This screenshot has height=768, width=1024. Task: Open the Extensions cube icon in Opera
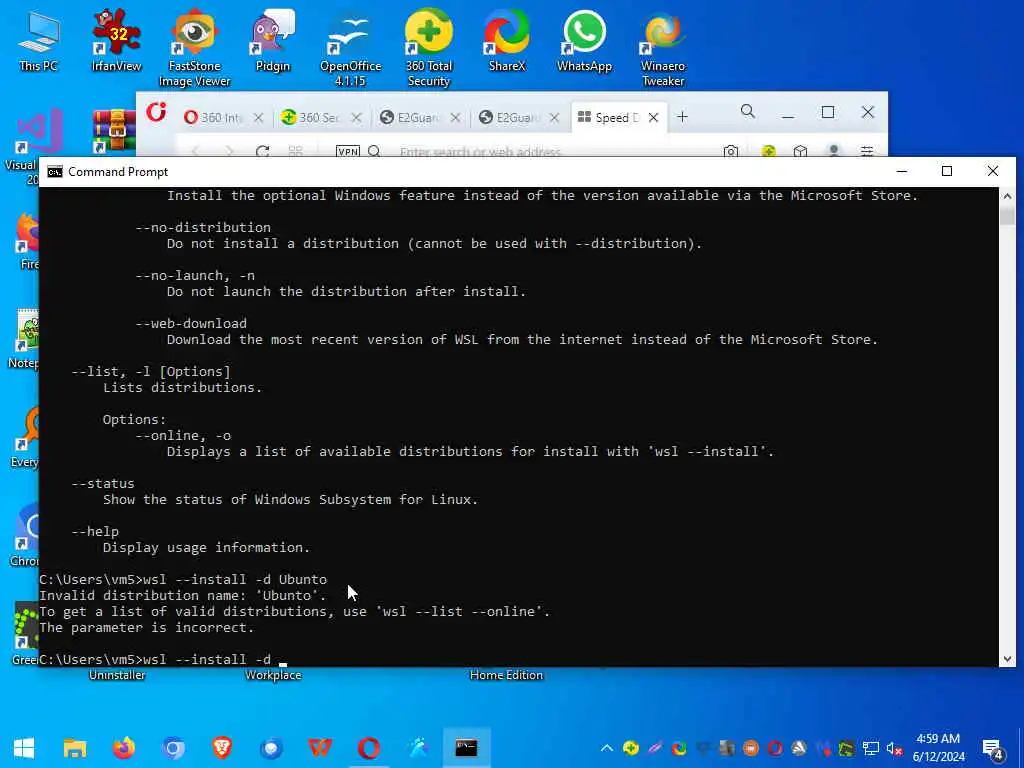[800, 152]
